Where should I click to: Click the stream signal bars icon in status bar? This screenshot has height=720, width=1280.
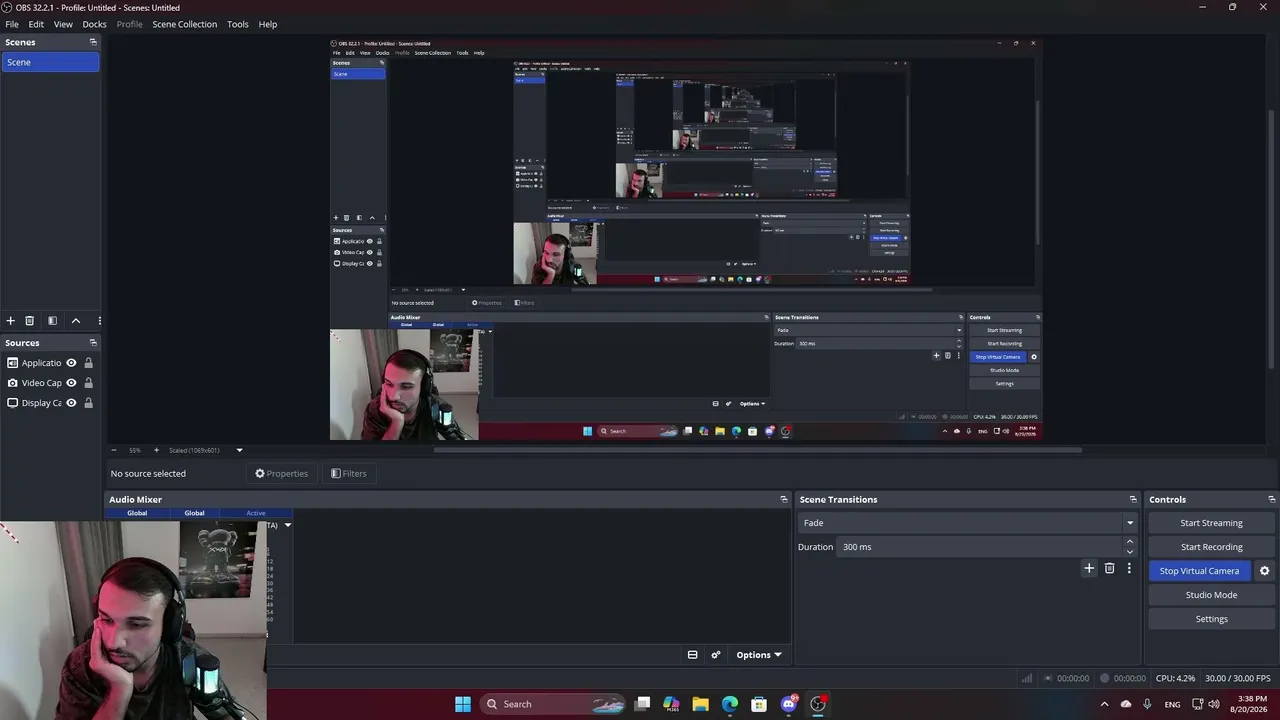coord(1026,678)
